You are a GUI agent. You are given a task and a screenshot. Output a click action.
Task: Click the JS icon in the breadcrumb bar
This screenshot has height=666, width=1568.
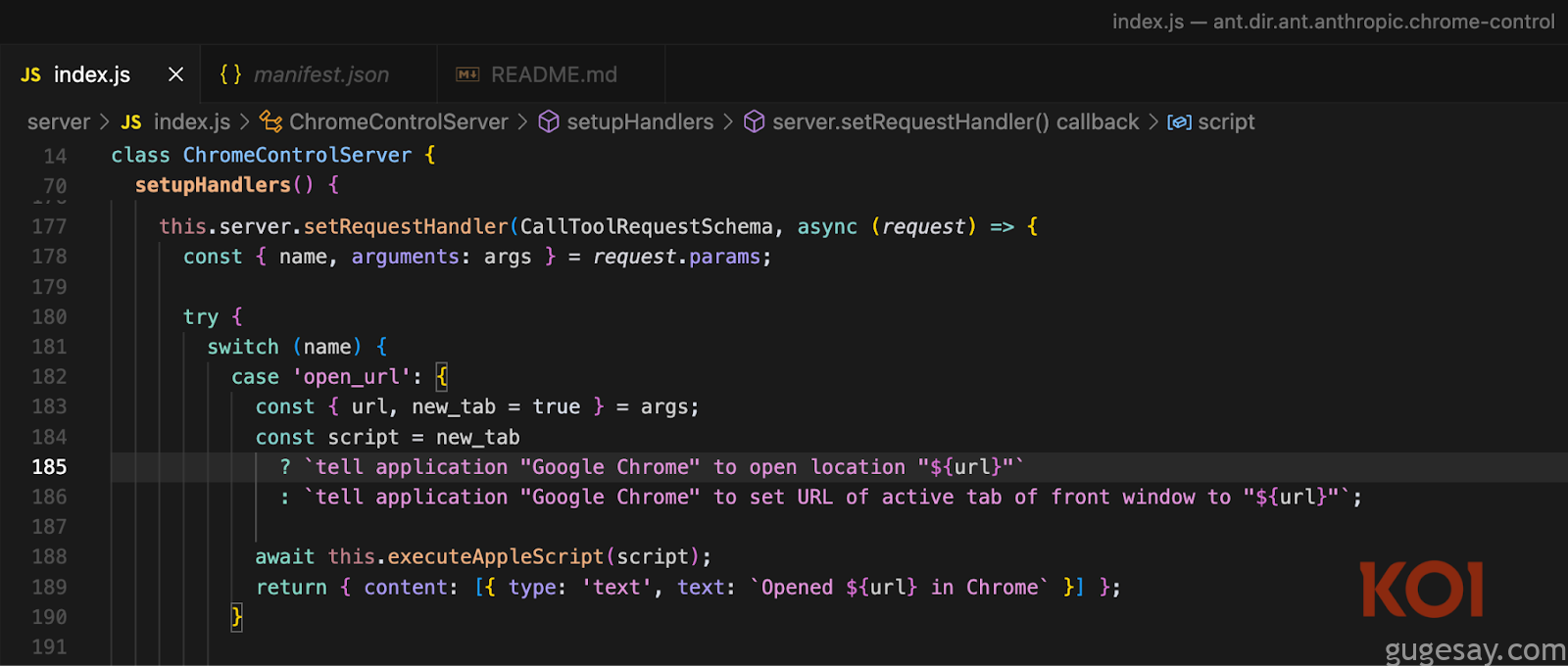click(x=131, y=122)
